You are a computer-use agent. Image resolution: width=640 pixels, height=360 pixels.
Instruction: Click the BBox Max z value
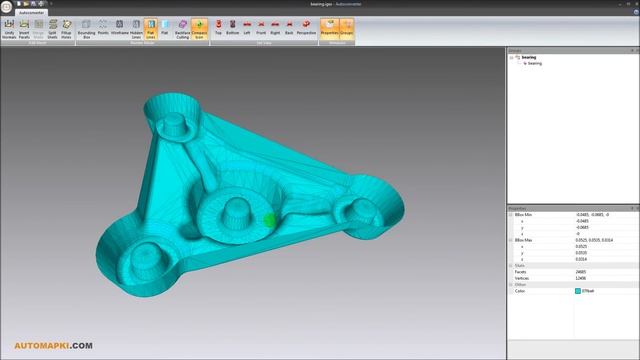581,259
